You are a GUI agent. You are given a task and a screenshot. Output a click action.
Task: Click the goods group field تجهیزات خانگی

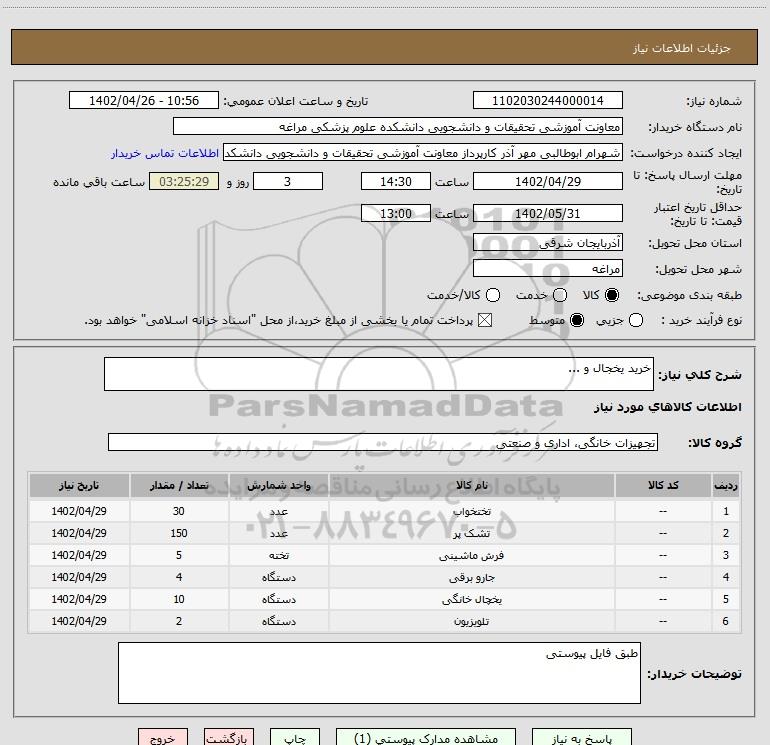[383, 442]
